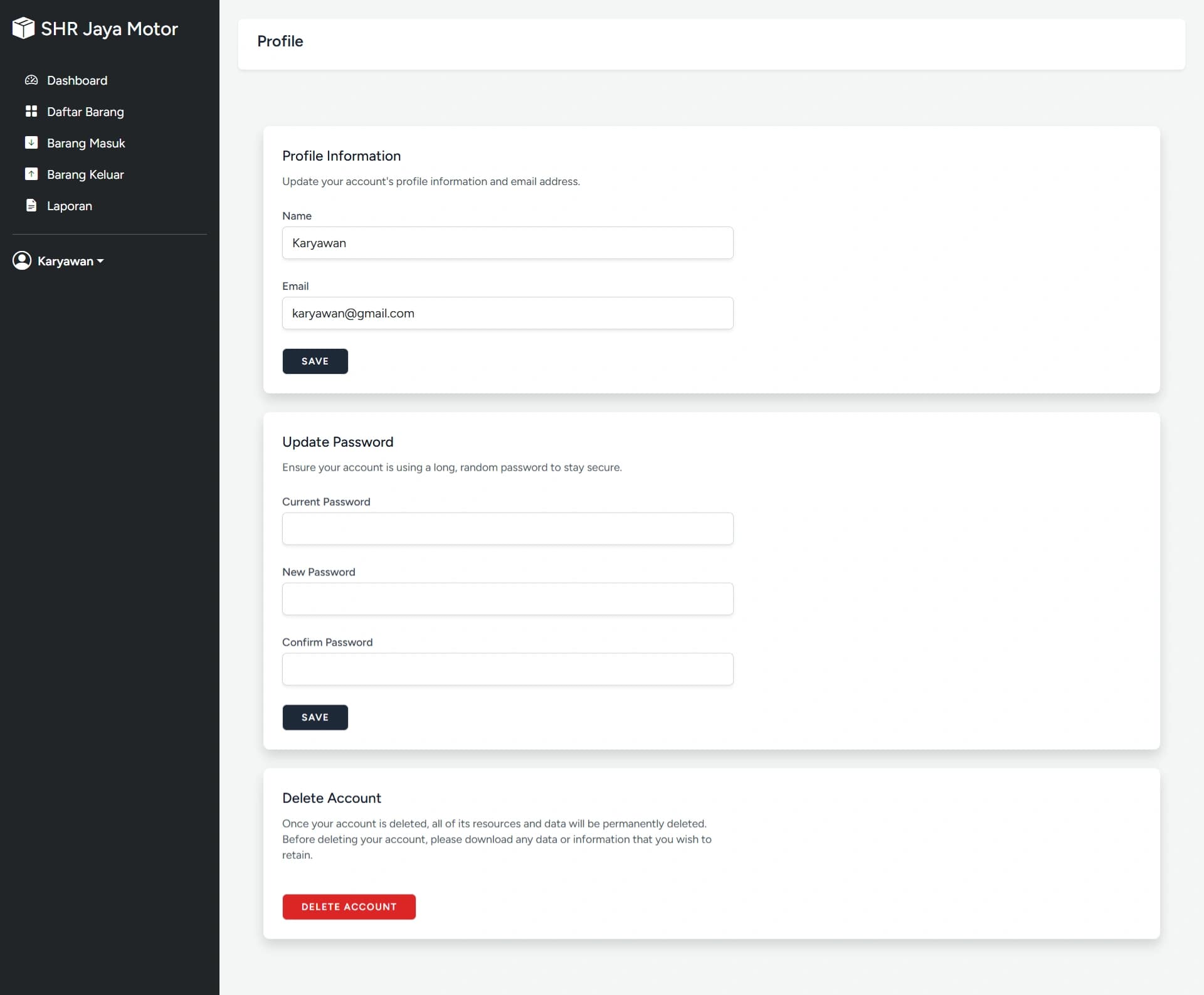This screenshot has height=995, width=1204.
Task: Click the Daftar Barang grid icon
Action: (x=31, y=112)
